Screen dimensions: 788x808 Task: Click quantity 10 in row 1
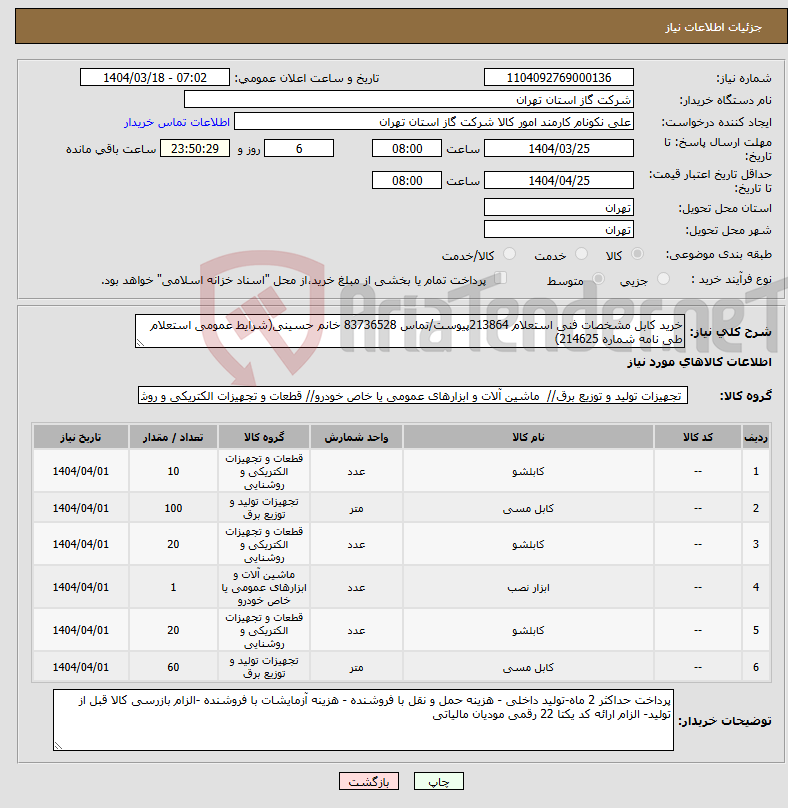coord(173,472)
